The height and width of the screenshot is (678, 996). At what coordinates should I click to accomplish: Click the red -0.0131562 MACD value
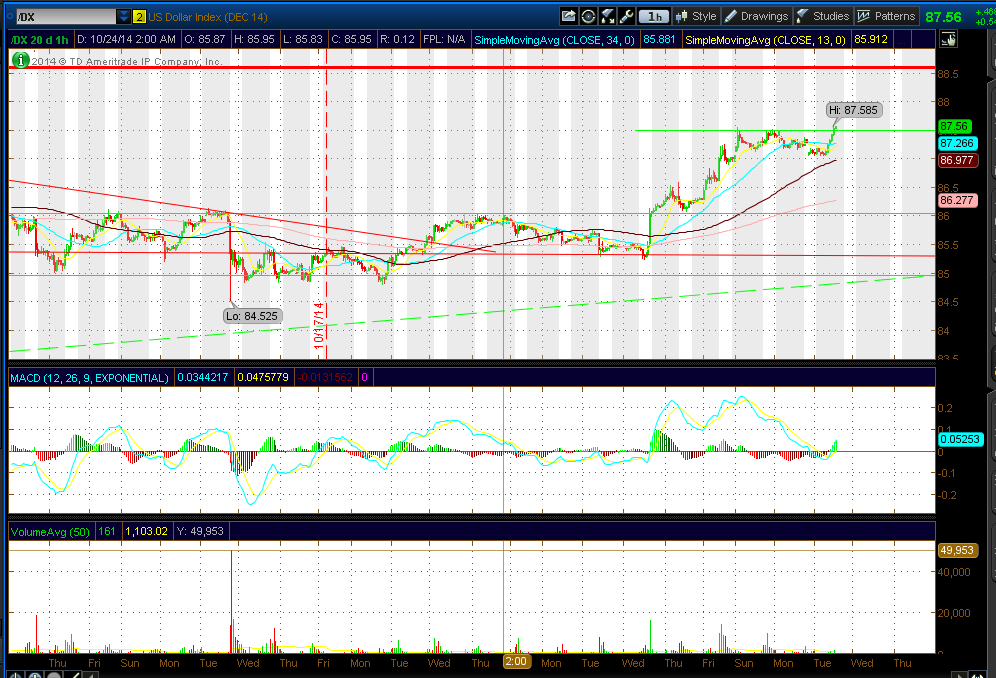point(325,377)
